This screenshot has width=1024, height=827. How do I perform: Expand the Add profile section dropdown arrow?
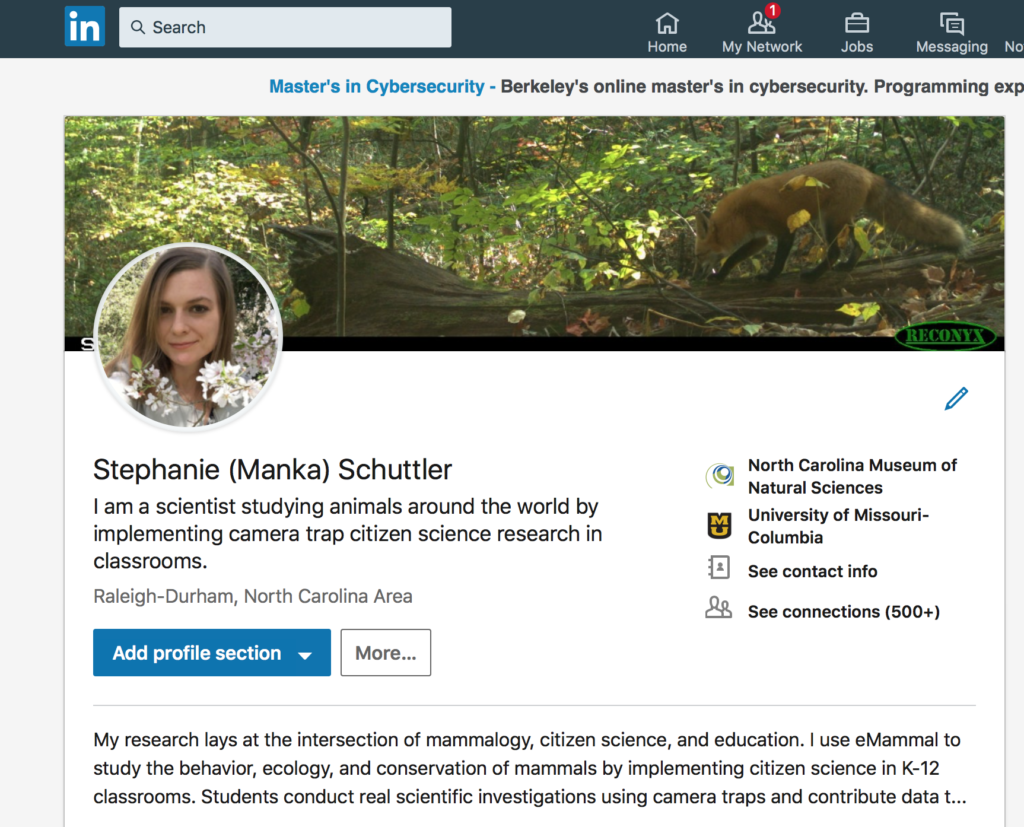pos(304,655)
